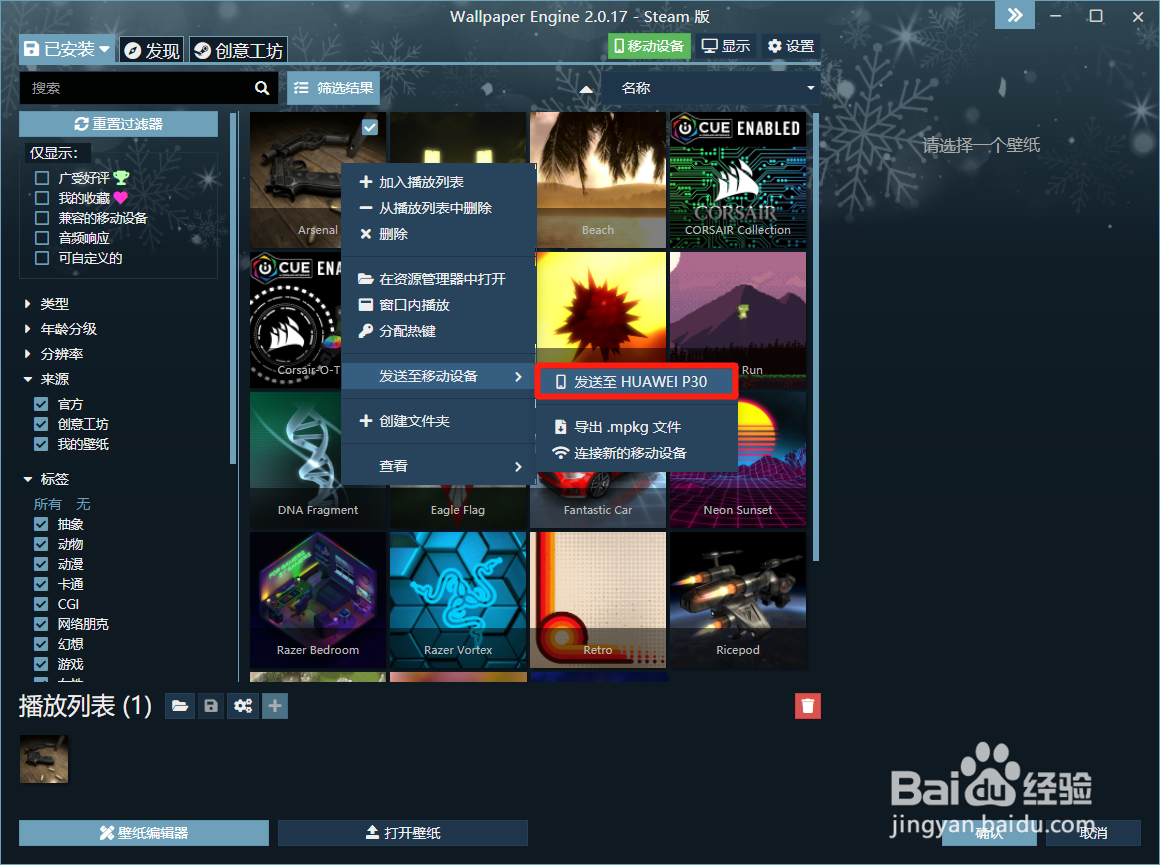Click the 重置过滤器 reset filters button
The width and height of the screenshot is (1160, 865).
coord(118,124)
